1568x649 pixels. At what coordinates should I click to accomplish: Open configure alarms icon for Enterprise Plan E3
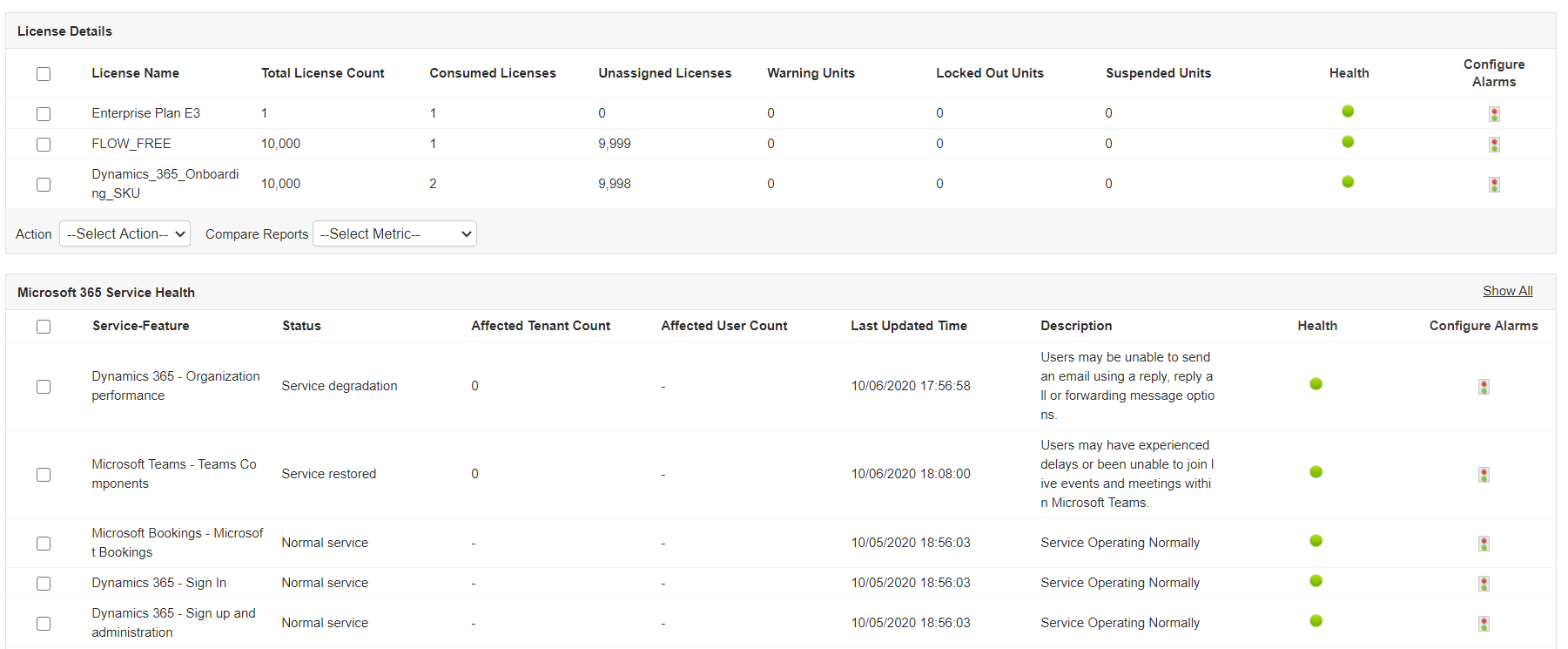(x=1494, y=114)
